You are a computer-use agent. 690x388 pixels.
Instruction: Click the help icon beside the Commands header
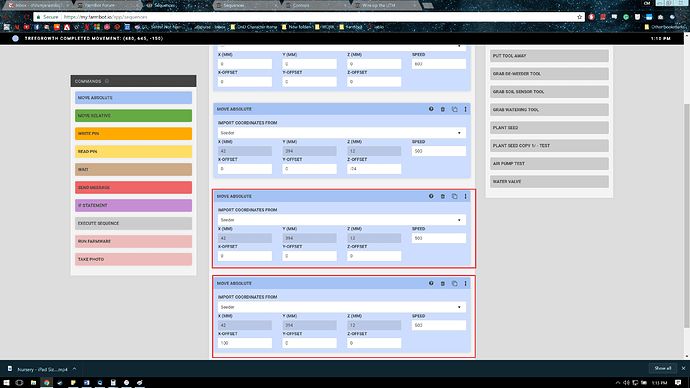(107, 81)
